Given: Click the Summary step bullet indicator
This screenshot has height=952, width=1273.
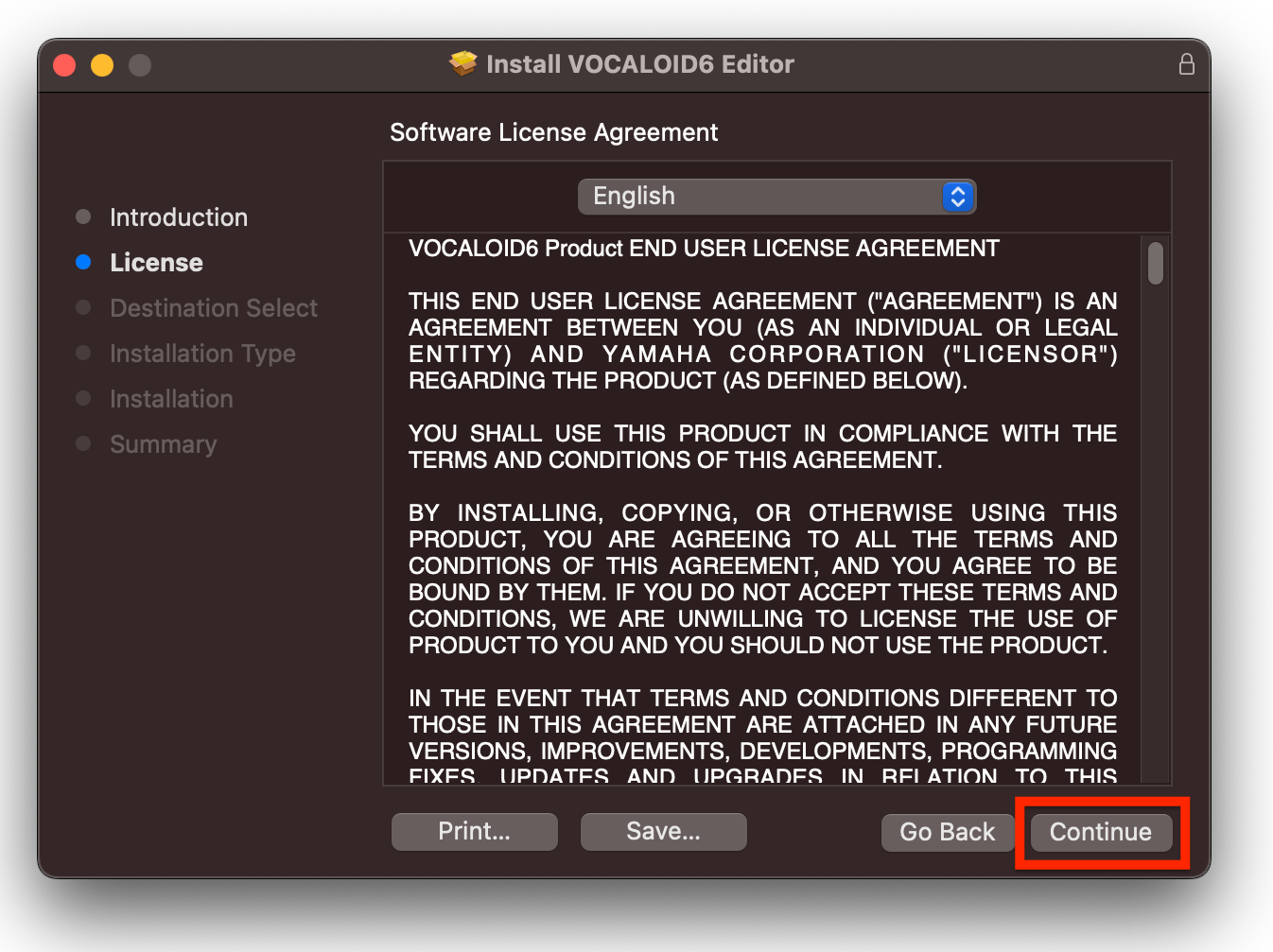Looking at the screenshot, I should click(x=83, y=443).
